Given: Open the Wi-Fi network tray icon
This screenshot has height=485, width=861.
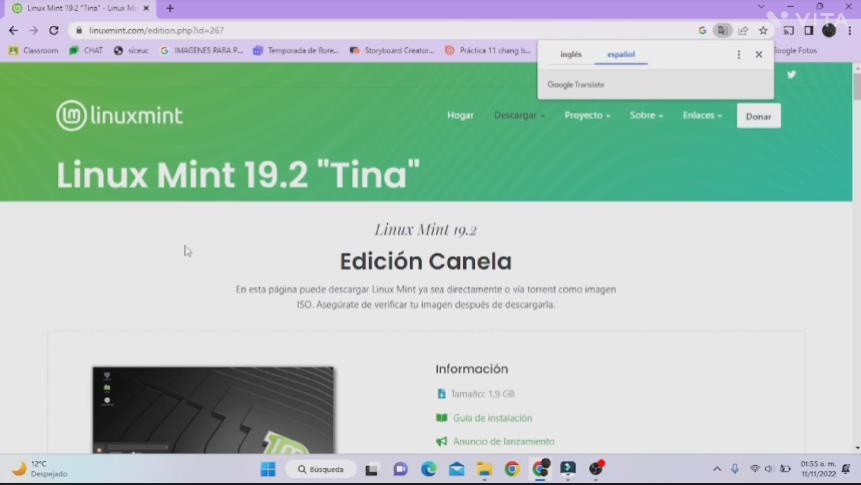Looking at the screenshot, I should tap(754, 469).
